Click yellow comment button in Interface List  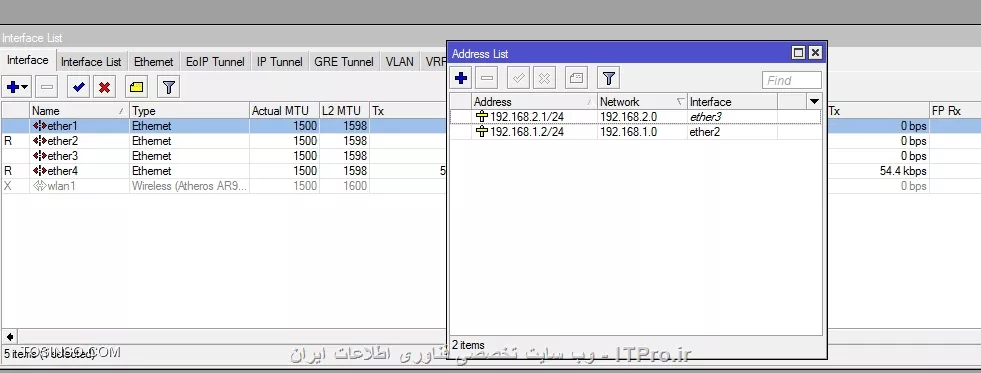tap(136, 87)
